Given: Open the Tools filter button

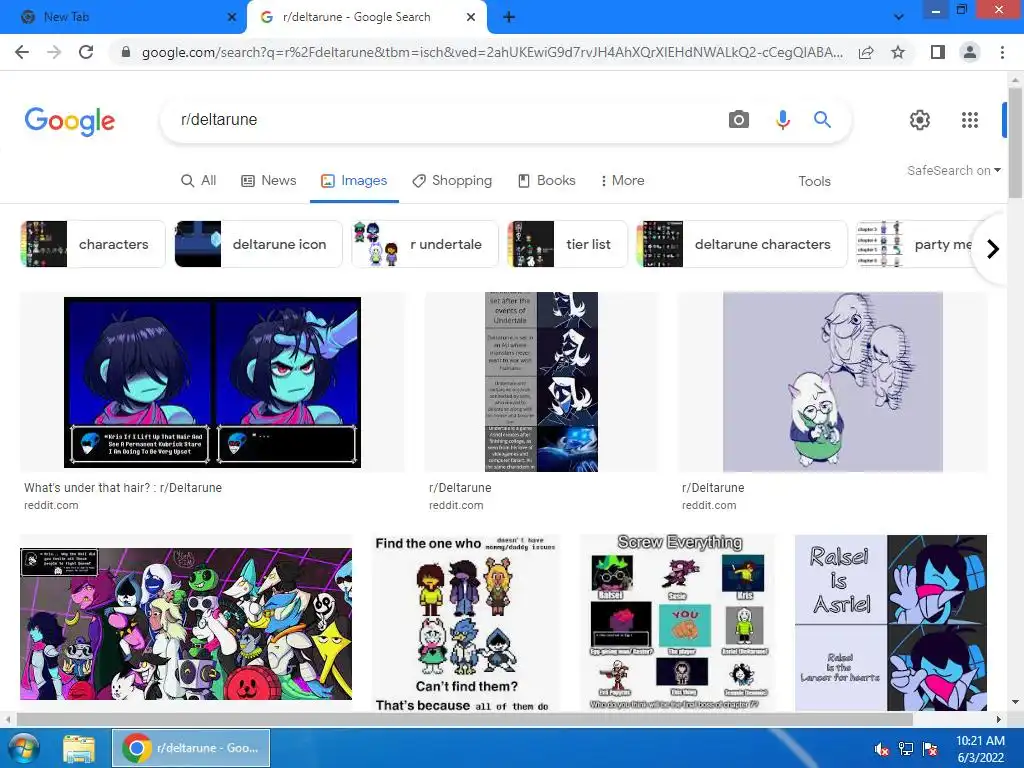Looking at the screenshot, I should pyautogui.click(x=814, y=182).
